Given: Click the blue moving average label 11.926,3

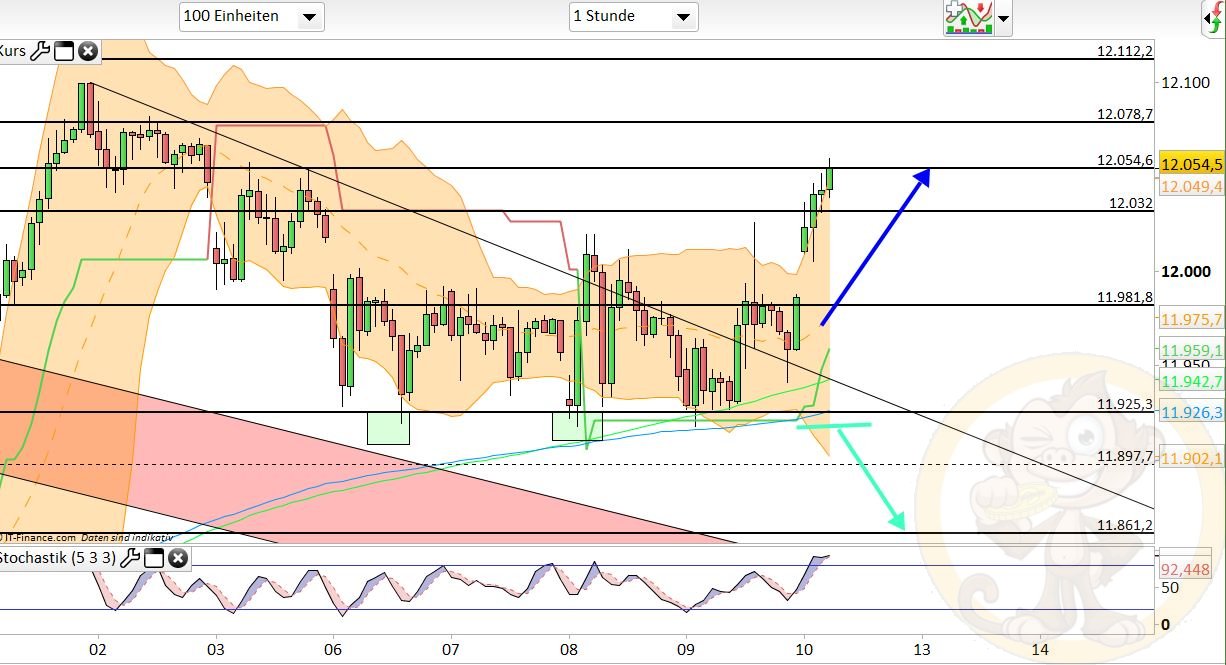Looking at the screenshot, I should (1192, 413).
